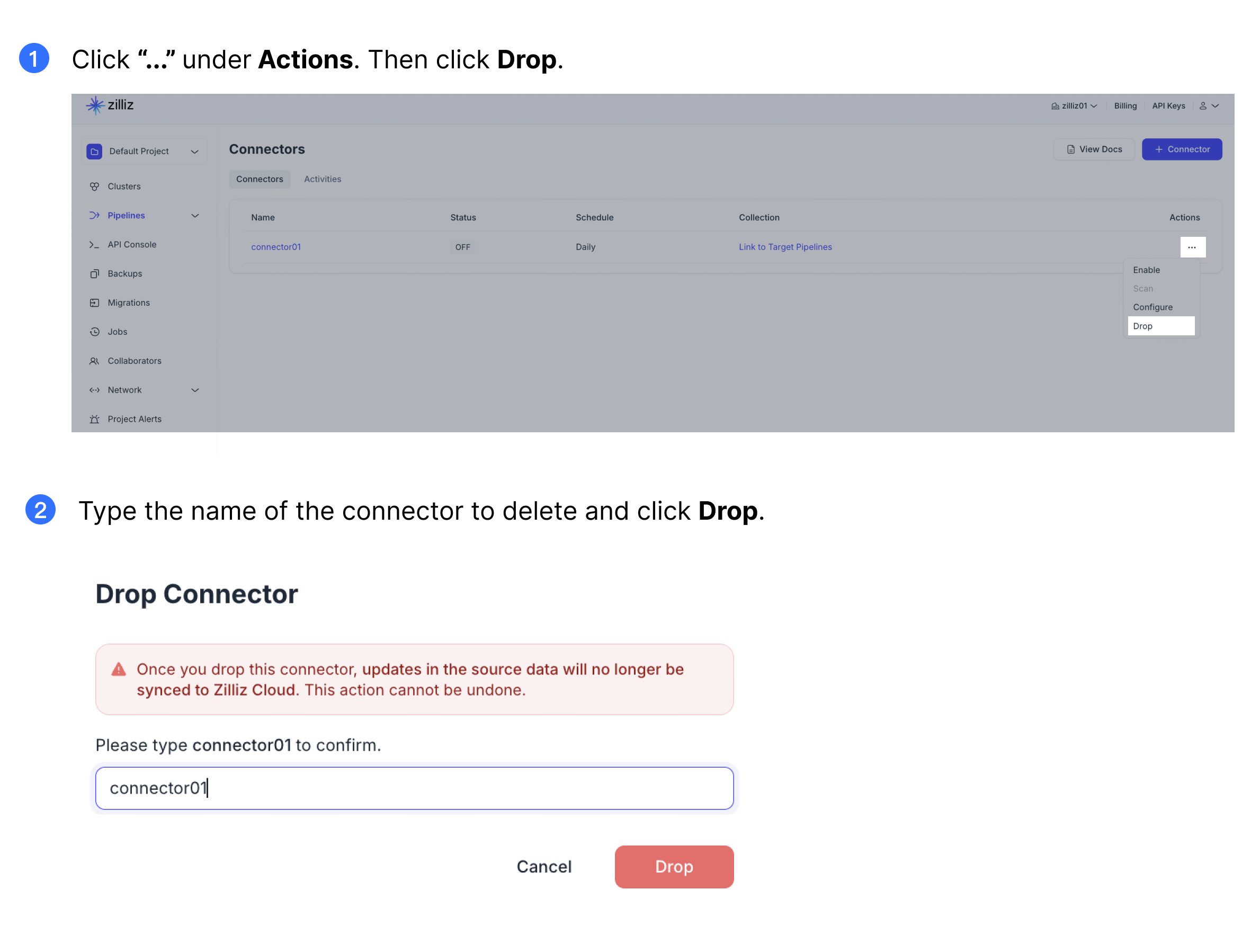Click the document icon in View Docs

1071,150
